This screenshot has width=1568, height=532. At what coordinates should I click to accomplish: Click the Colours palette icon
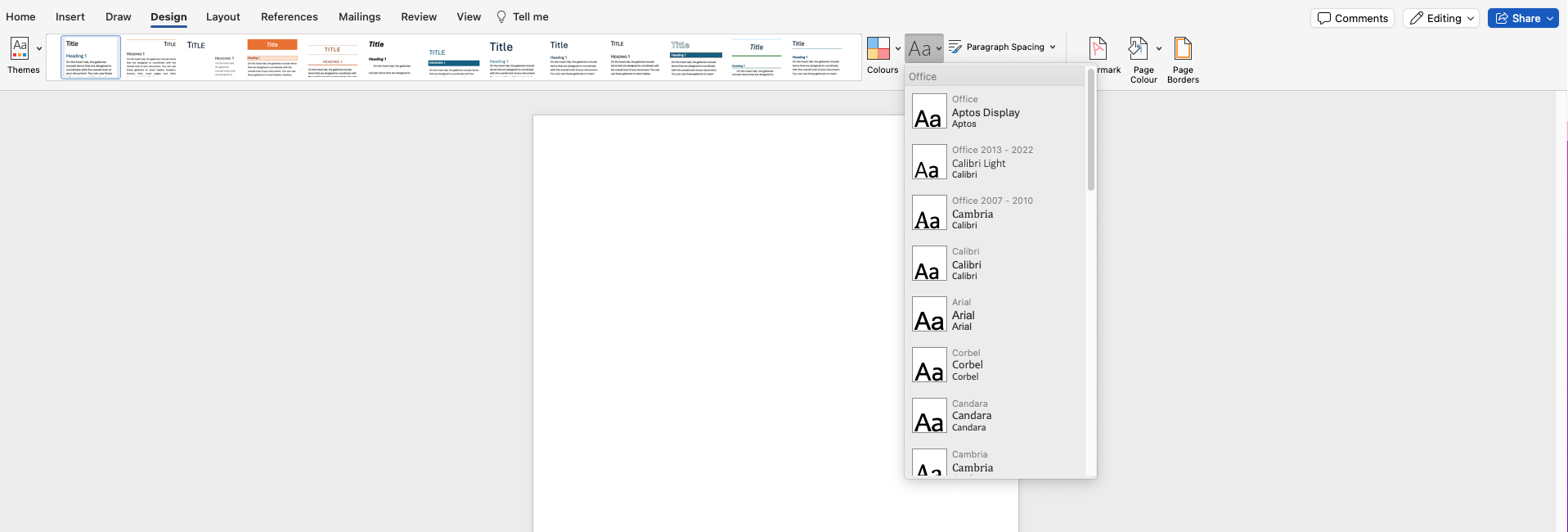pyautogui.click(x=878, y=49)
